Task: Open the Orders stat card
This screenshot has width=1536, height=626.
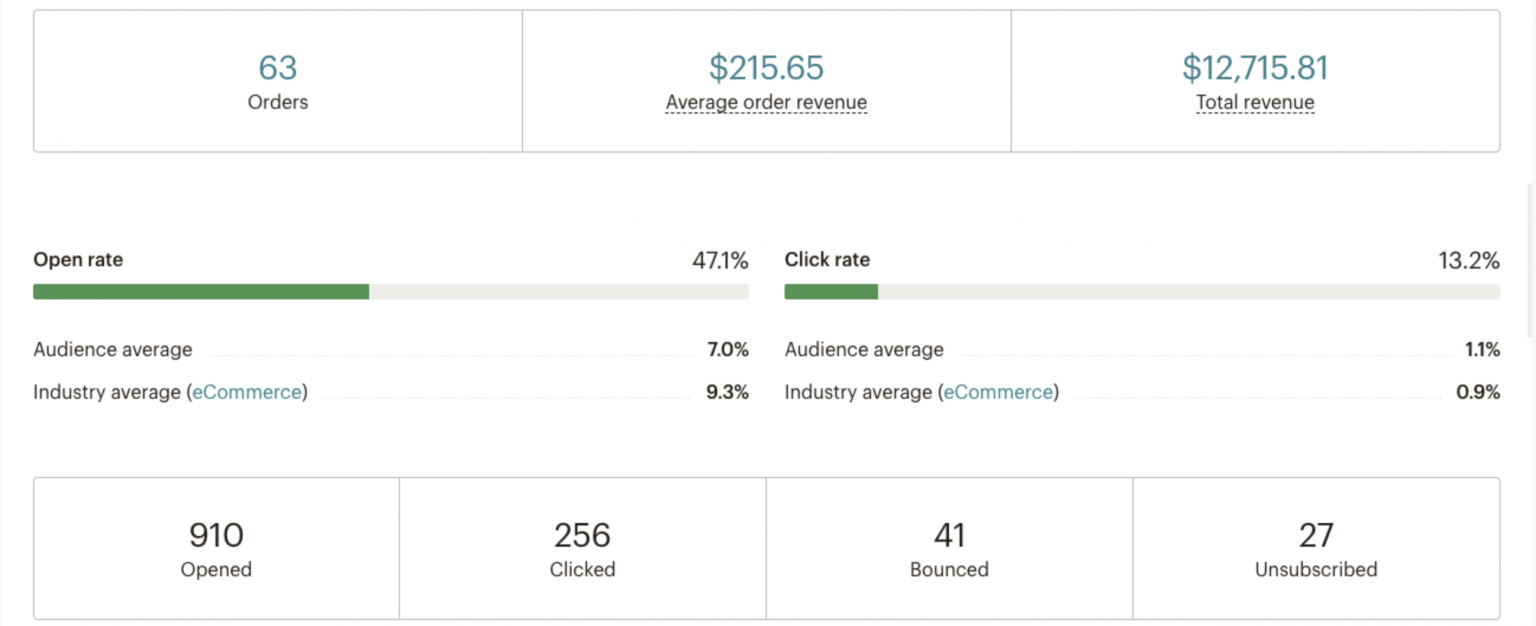Action: (x=277, y=80)
